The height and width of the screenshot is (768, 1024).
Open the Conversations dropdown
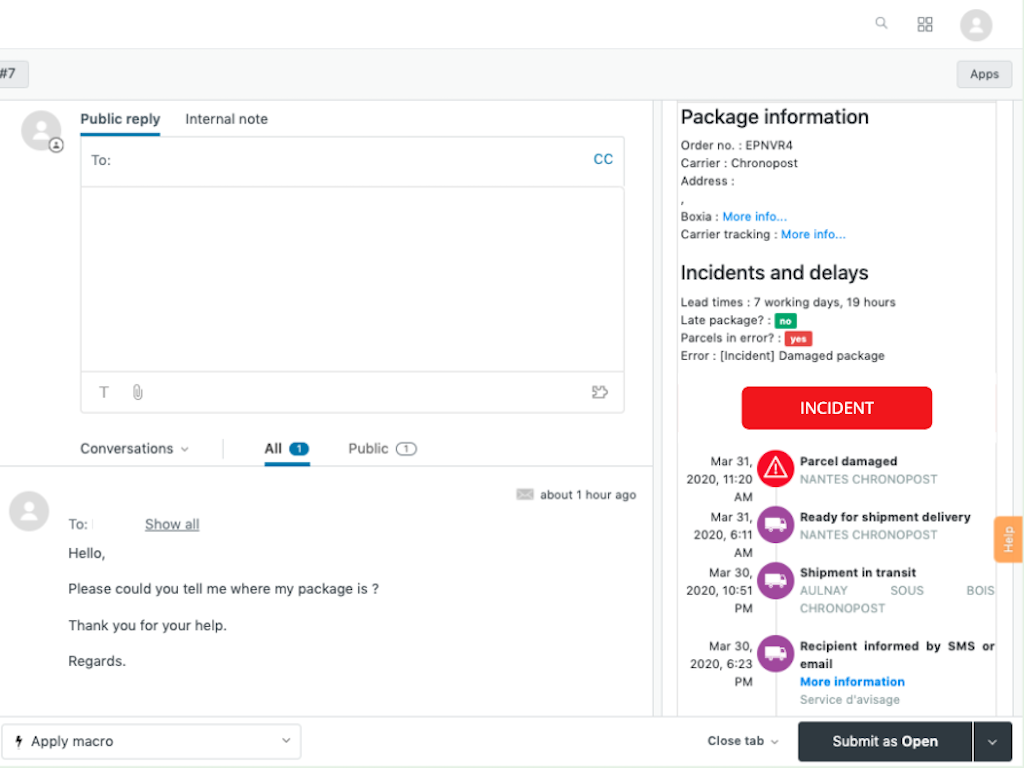tap(133, 448)
